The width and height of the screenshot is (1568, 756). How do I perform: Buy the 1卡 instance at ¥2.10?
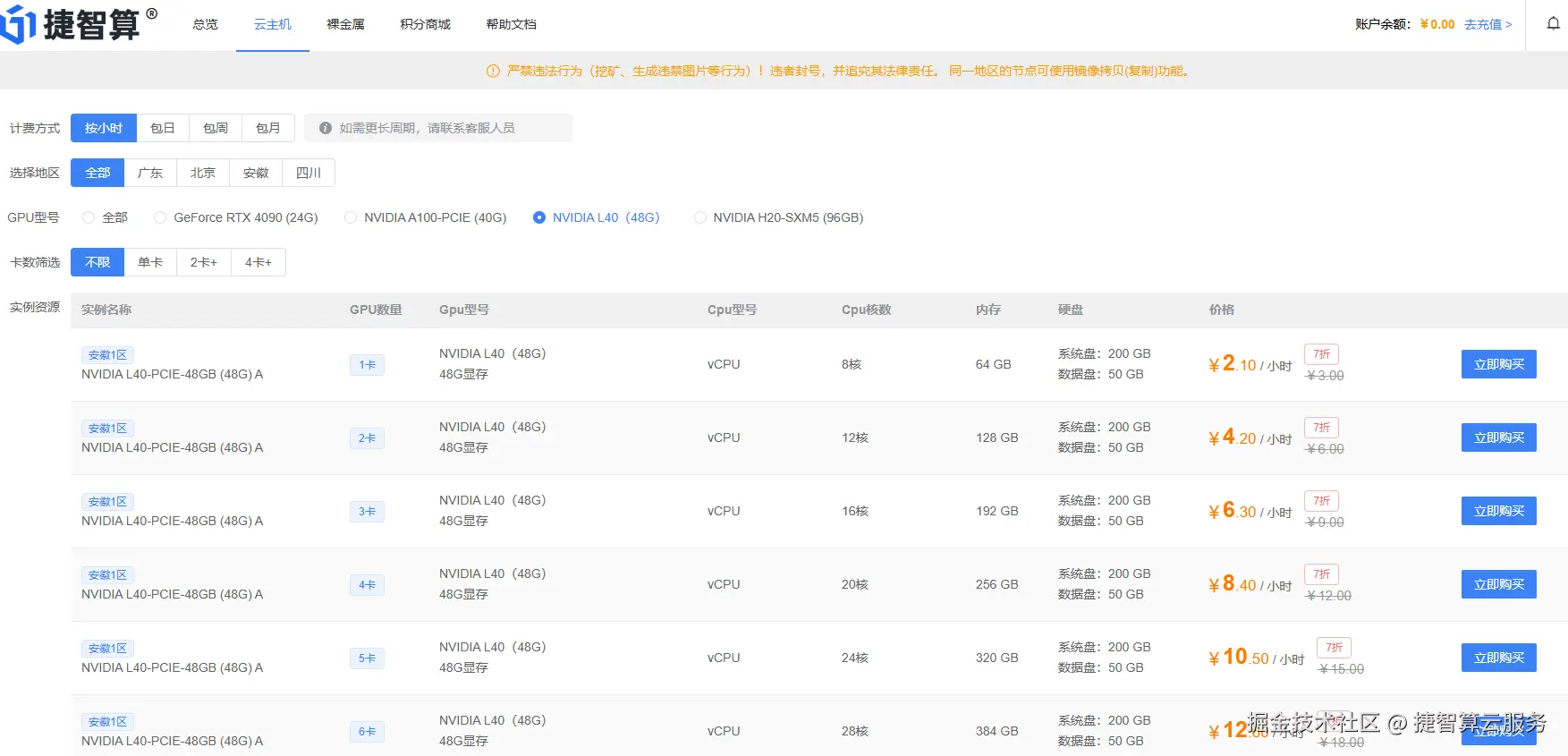pos(1499,364)
